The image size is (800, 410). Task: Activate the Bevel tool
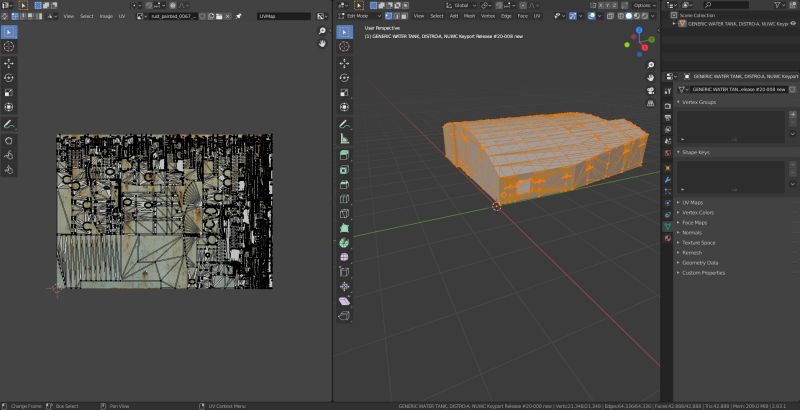pos(344,185)
